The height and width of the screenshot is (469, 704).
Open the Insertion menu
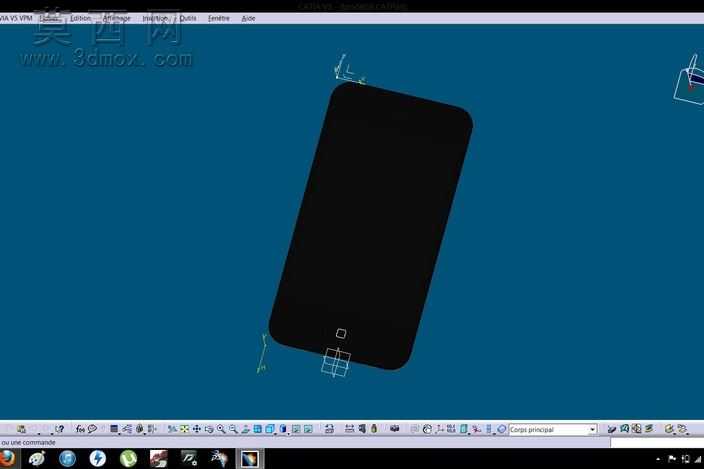point(155,18)
